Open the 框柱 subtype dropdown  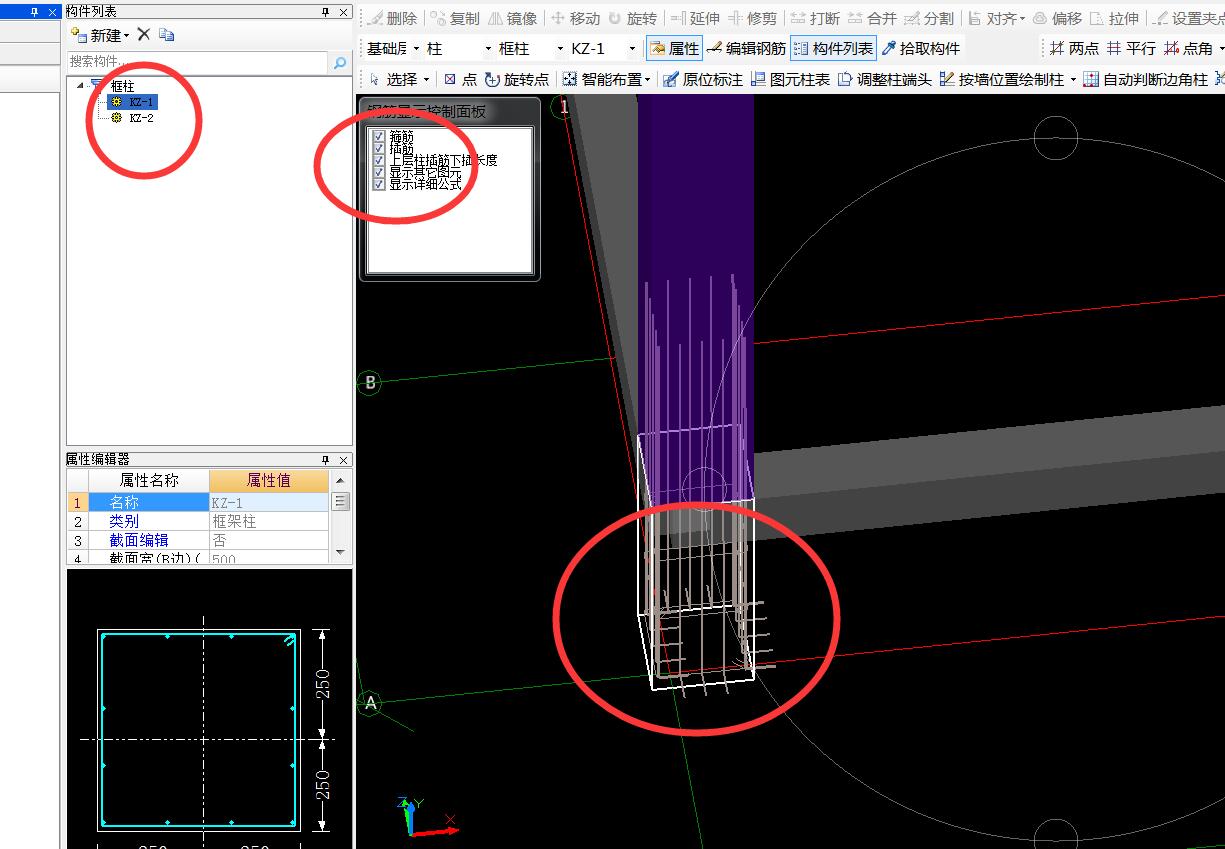561,48
